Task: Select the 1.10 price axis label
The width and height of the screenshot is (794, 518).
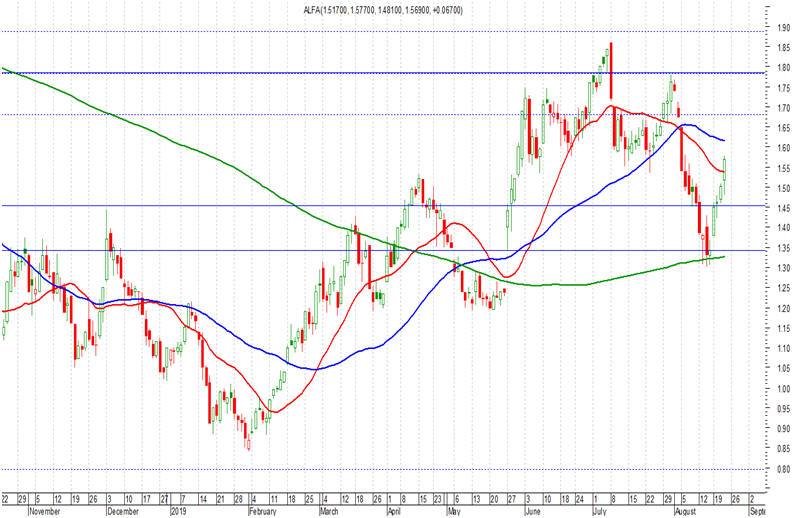Action: [784, 348]
